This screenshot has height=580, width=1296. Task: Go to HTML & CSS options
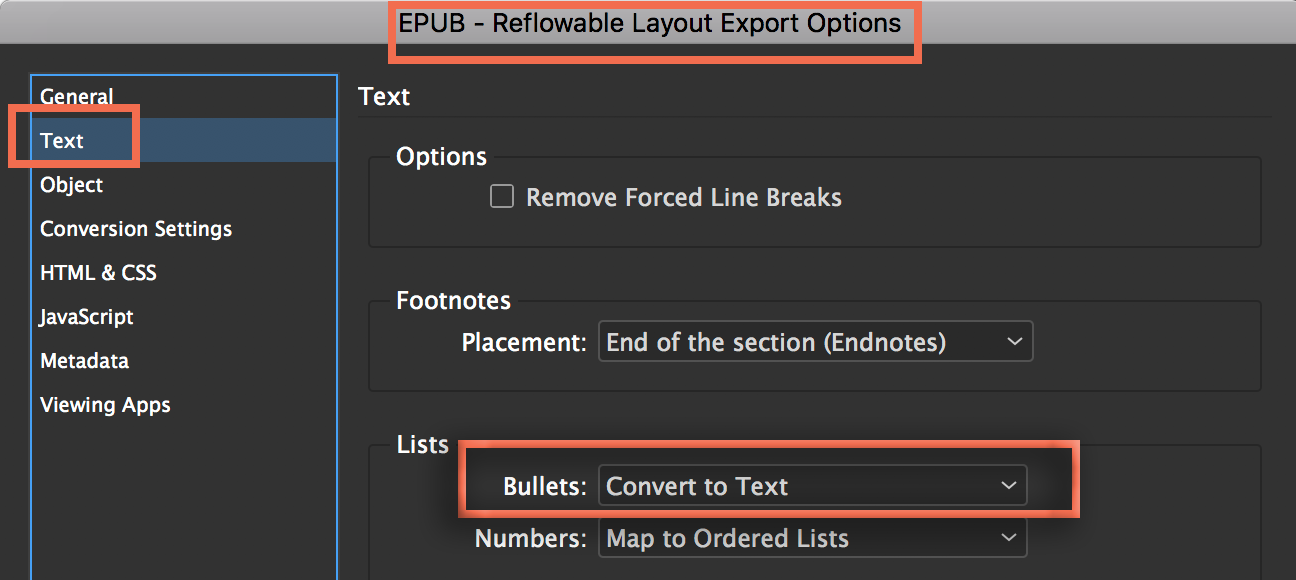coord(98,273)
